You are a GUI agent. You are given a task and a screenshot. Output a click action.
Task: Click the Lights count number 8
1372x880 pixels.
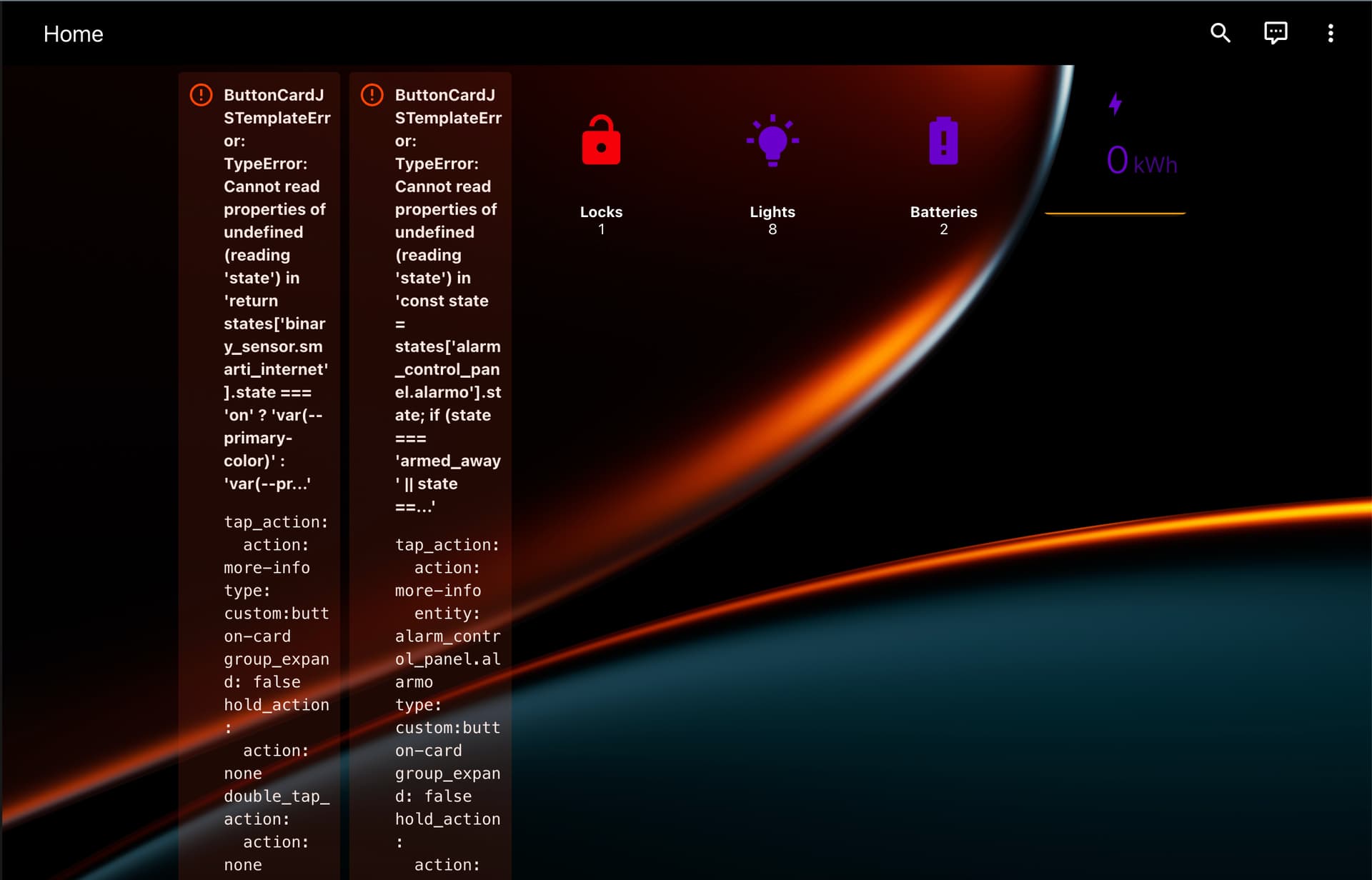pyautogui.click(x=772, y=229)
